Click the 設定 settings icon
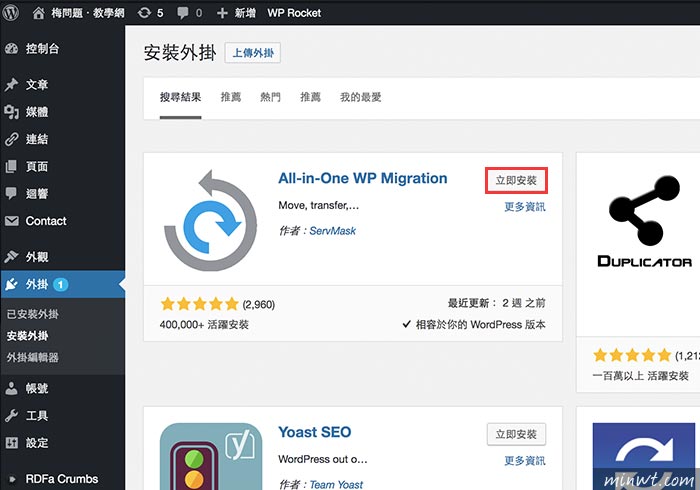 12,443
